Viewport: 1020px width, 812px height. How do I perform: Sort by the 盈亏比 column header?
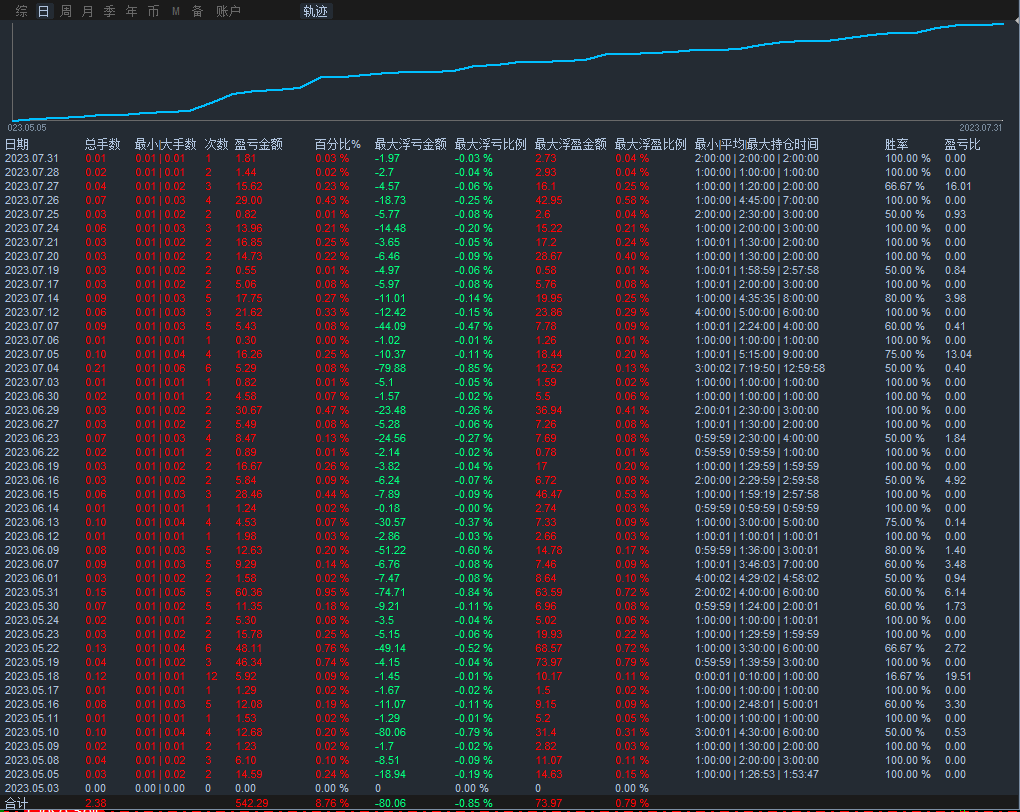pyautogui.click(x=963, y=144)
